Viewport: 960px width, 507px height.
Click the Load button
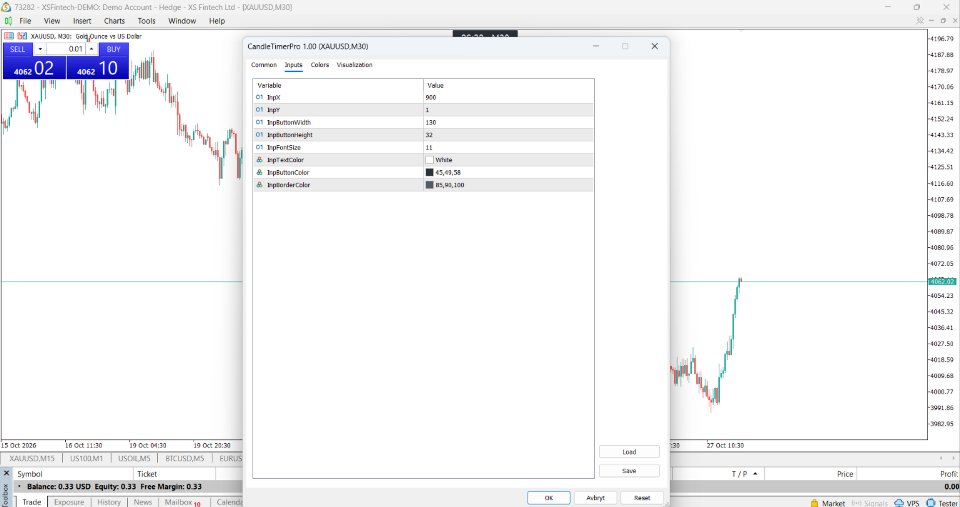click(629, 452)
